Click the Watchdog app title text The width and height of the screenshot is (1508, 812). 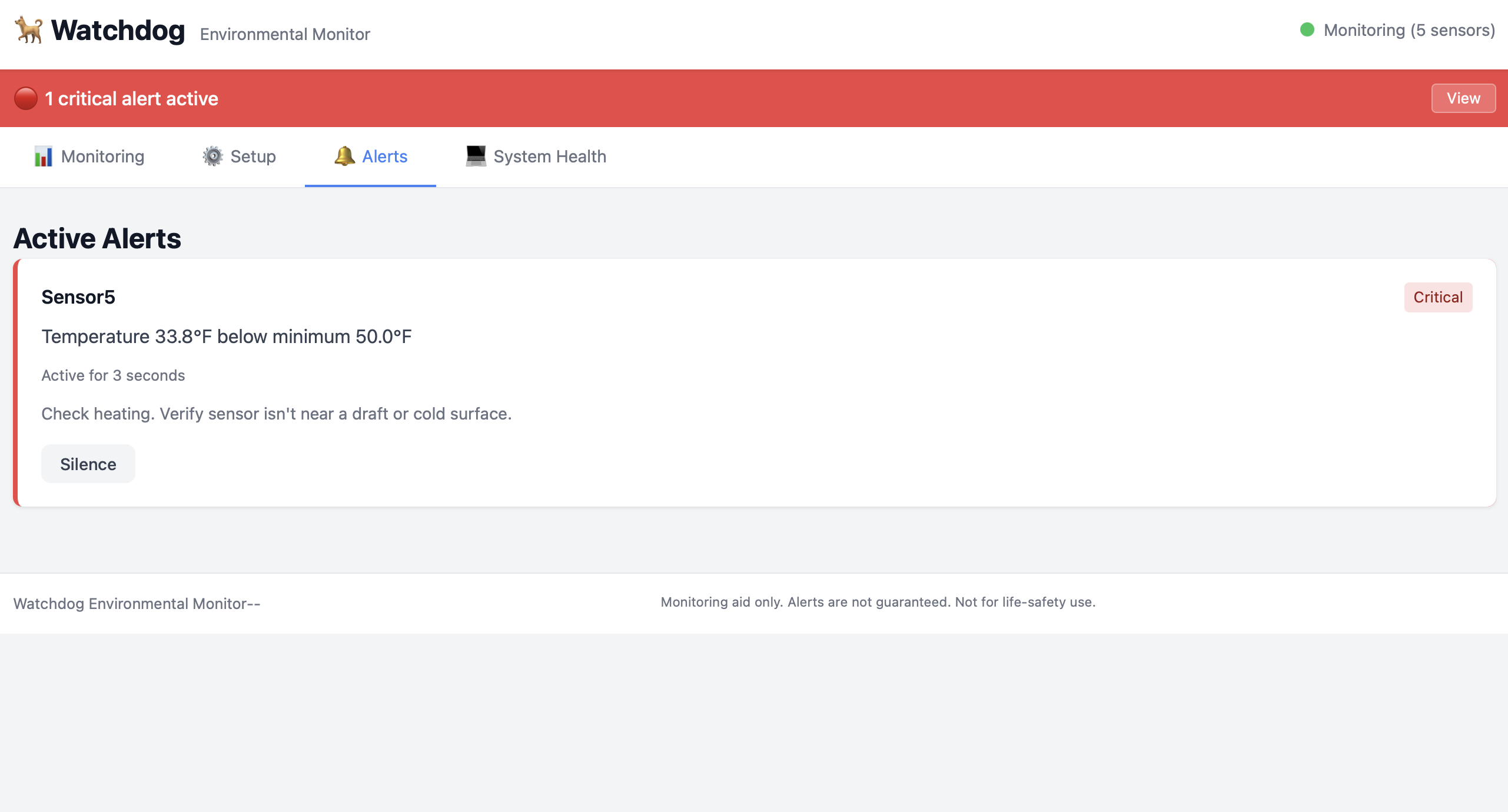coord(118,31)
